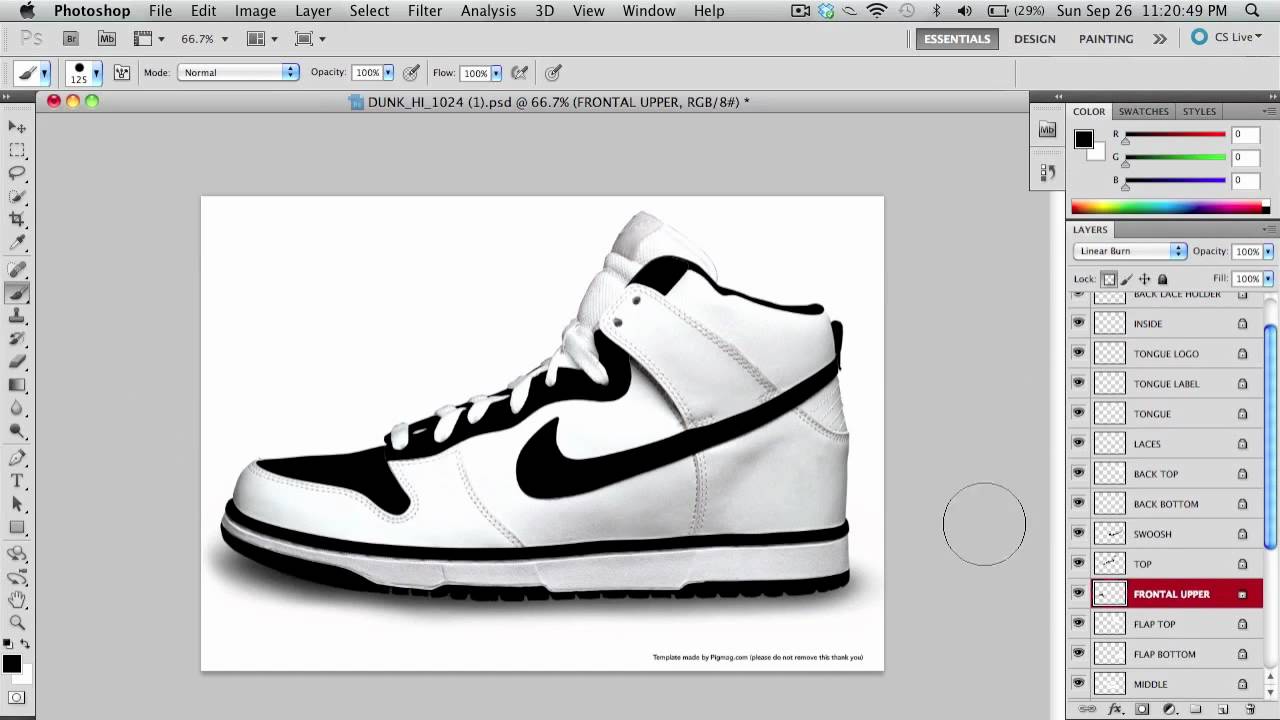
Task: Open the Image menu
Action: (x=255, y=11)
